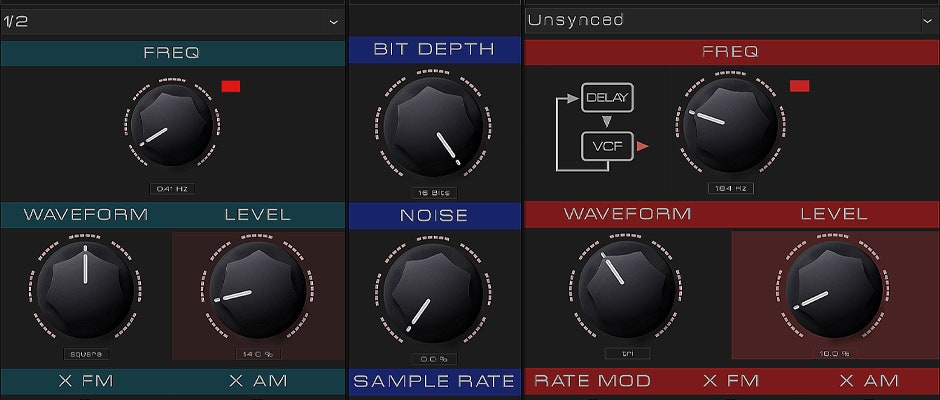Click the 16 Bits value field
The width and height of the screenshot is (940, 400).
coord(434,193)
